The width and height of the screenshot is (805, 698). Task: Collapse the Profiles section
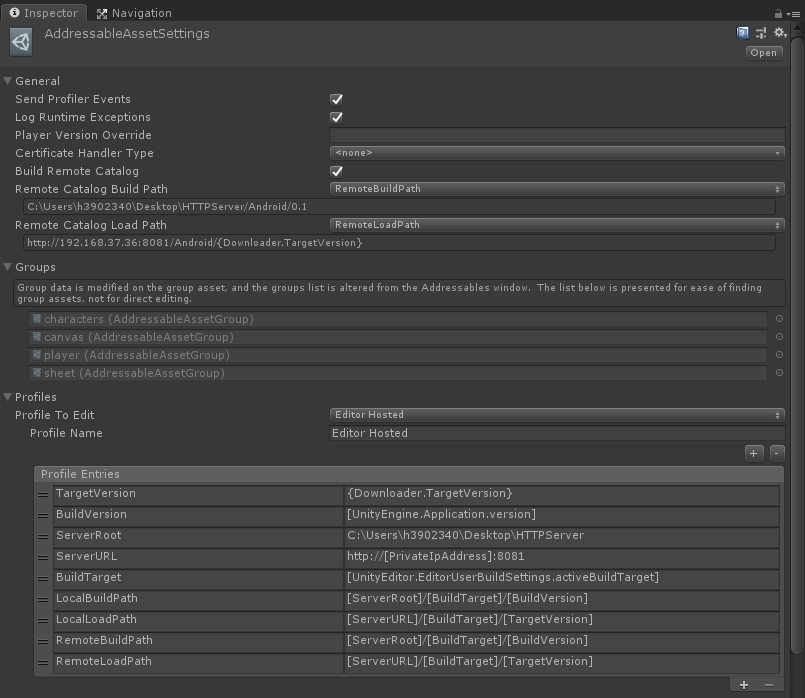pos(7,397)
